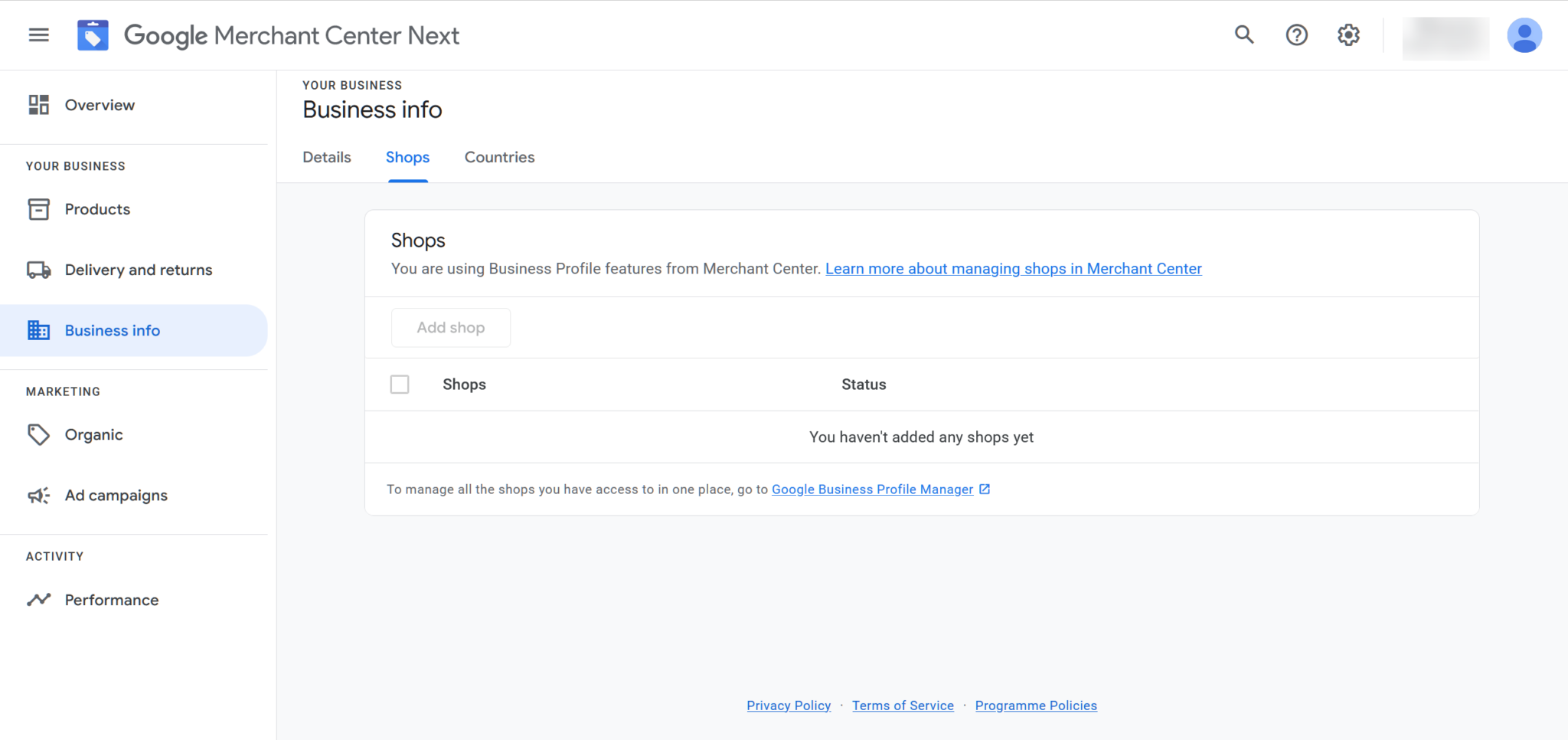Open Google Business Profile Manager link

pos(872,489)
